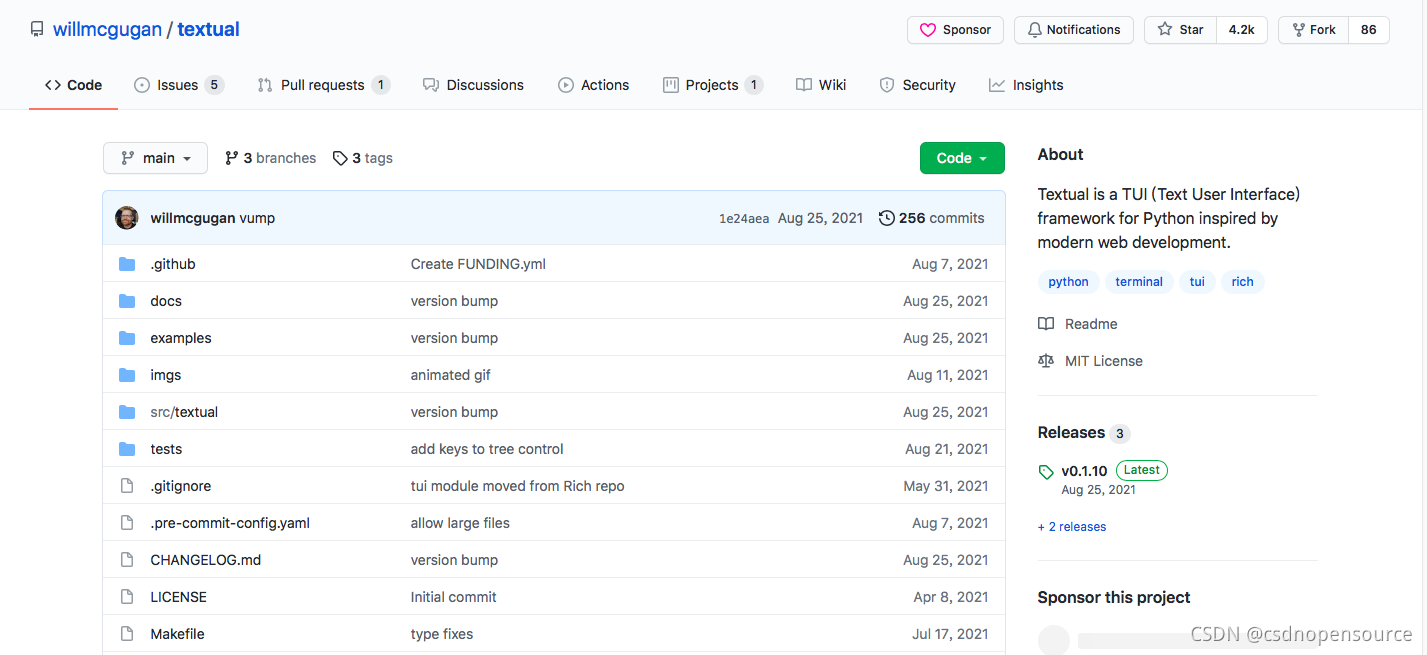Open the .gitignore file name
Image resolution: width=1427 pixels, height=655 pixels.
181,486
